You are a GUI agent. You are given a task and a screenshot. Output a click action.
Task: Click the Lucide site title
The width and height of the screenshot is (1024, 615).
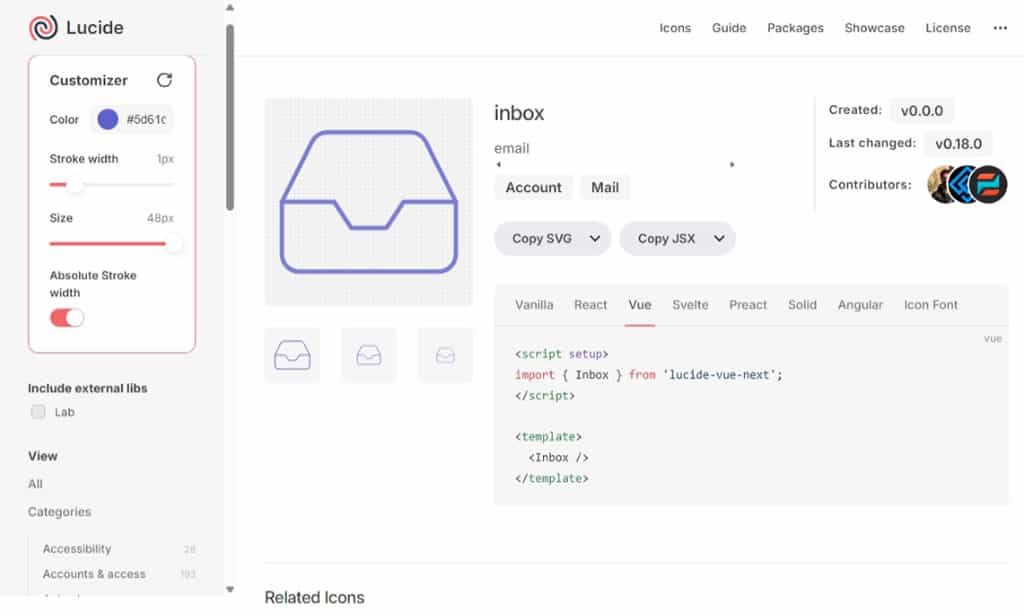(95, 27)
